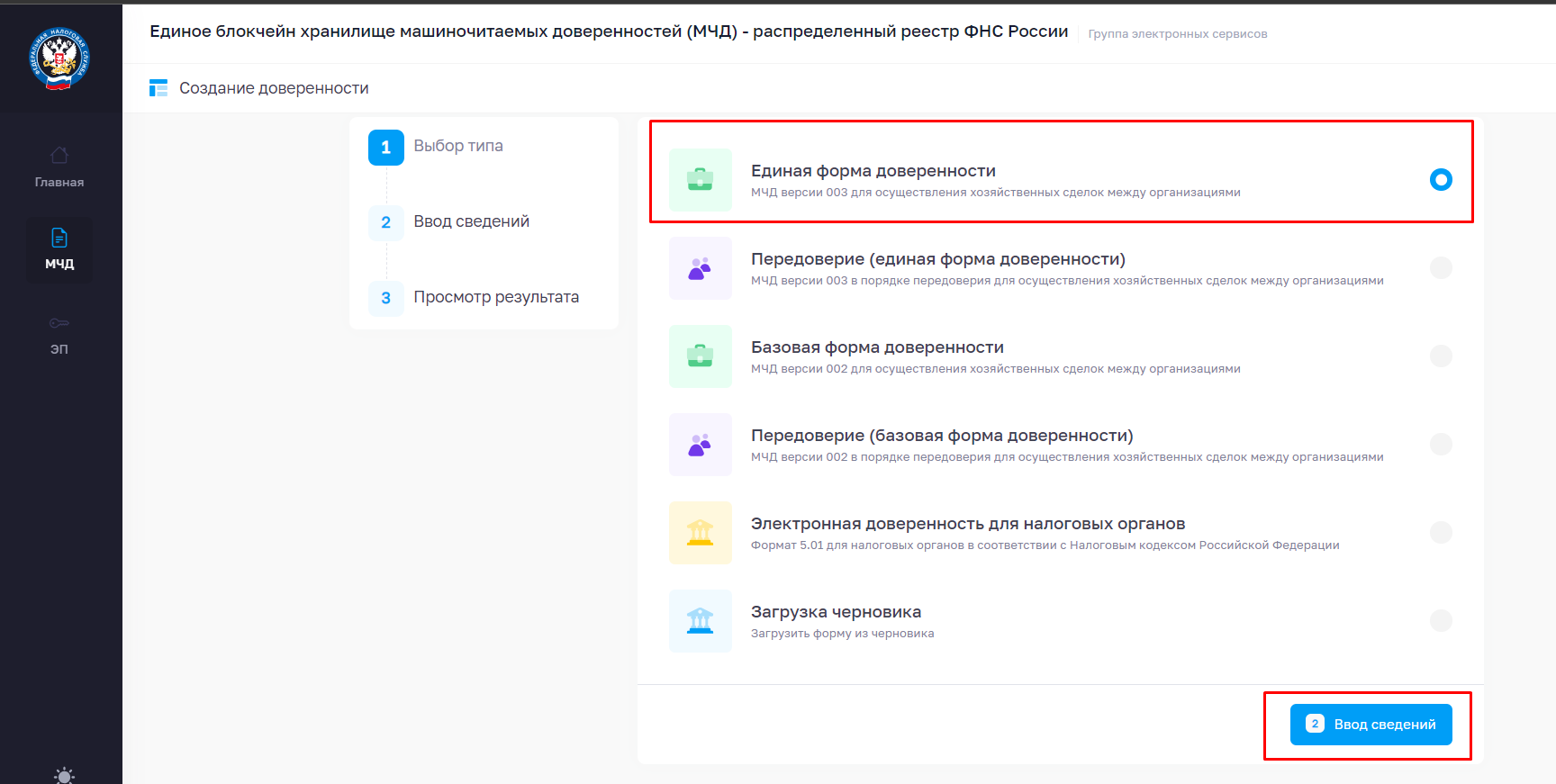Select radio for Электронная доверенность для налоговых органов
Image resolution: width=1556 pixels, height=784 pixels.
point(1441,532)
